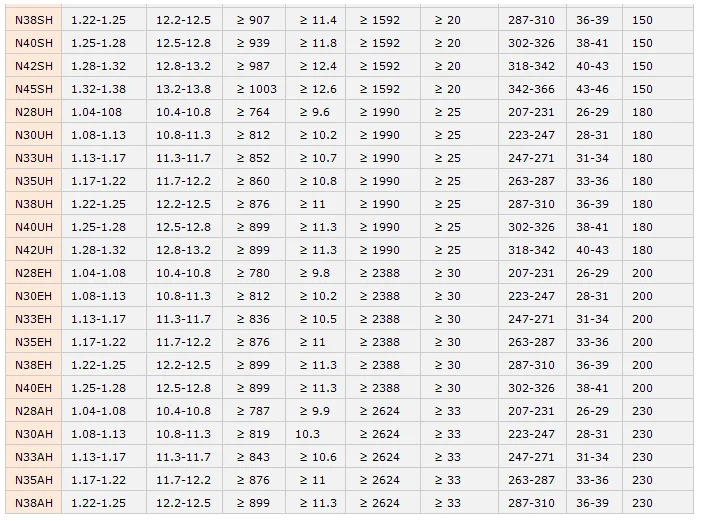
Task: Click the '≥ 843' value cell
Action: (254, 457)
